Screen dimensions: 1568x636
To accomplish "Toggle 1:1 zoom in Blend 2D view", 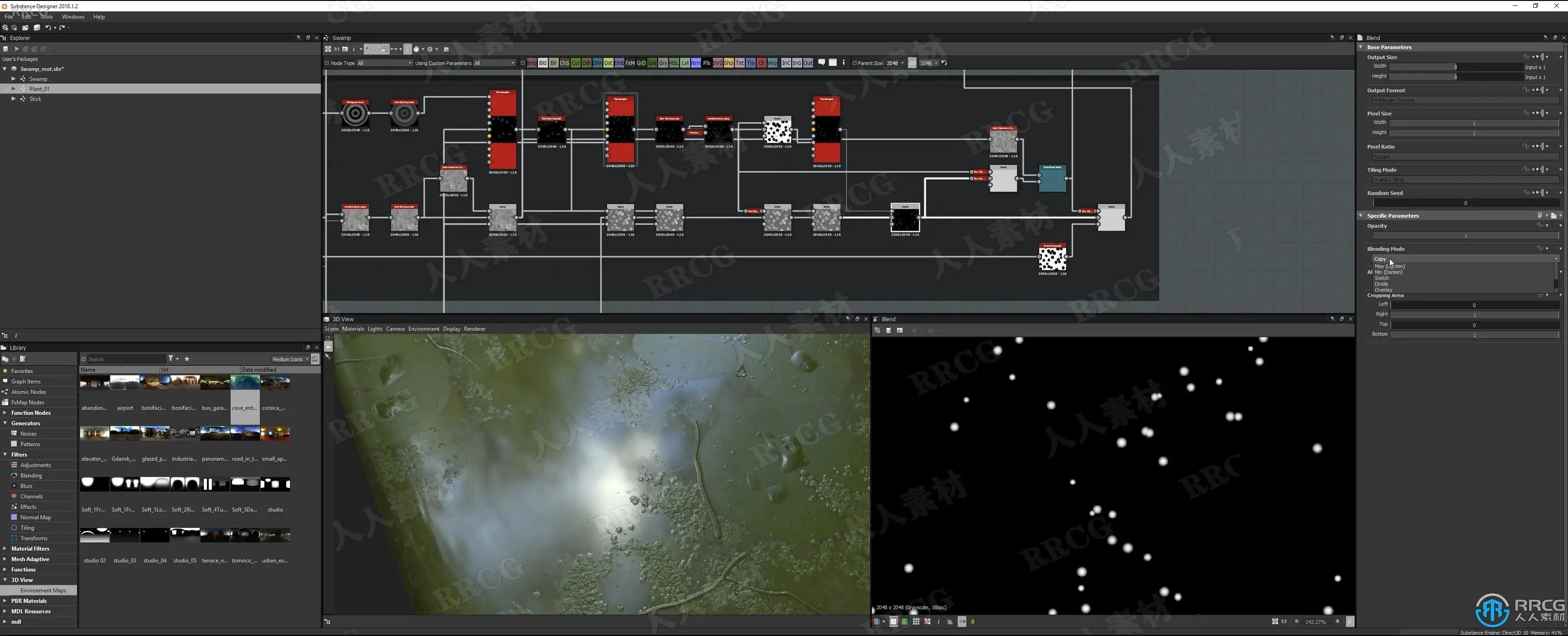I will 1283,621.
